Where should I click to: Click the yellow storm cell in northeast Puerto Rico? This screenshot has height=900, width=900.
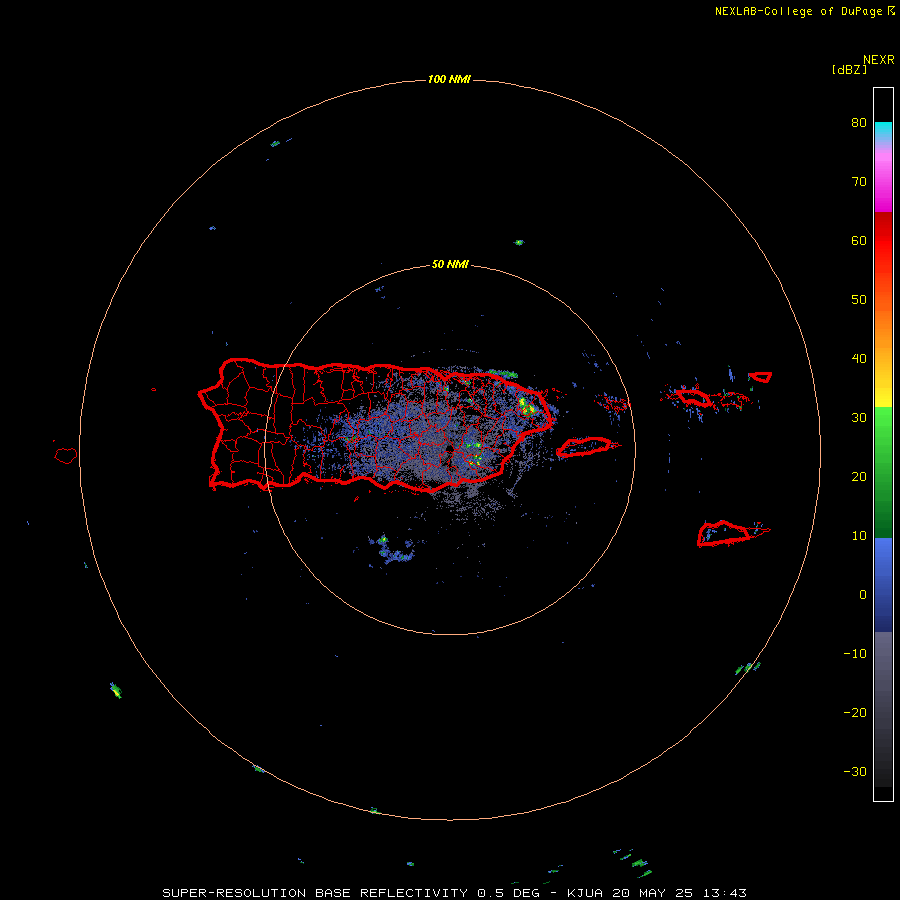point(526,405)
